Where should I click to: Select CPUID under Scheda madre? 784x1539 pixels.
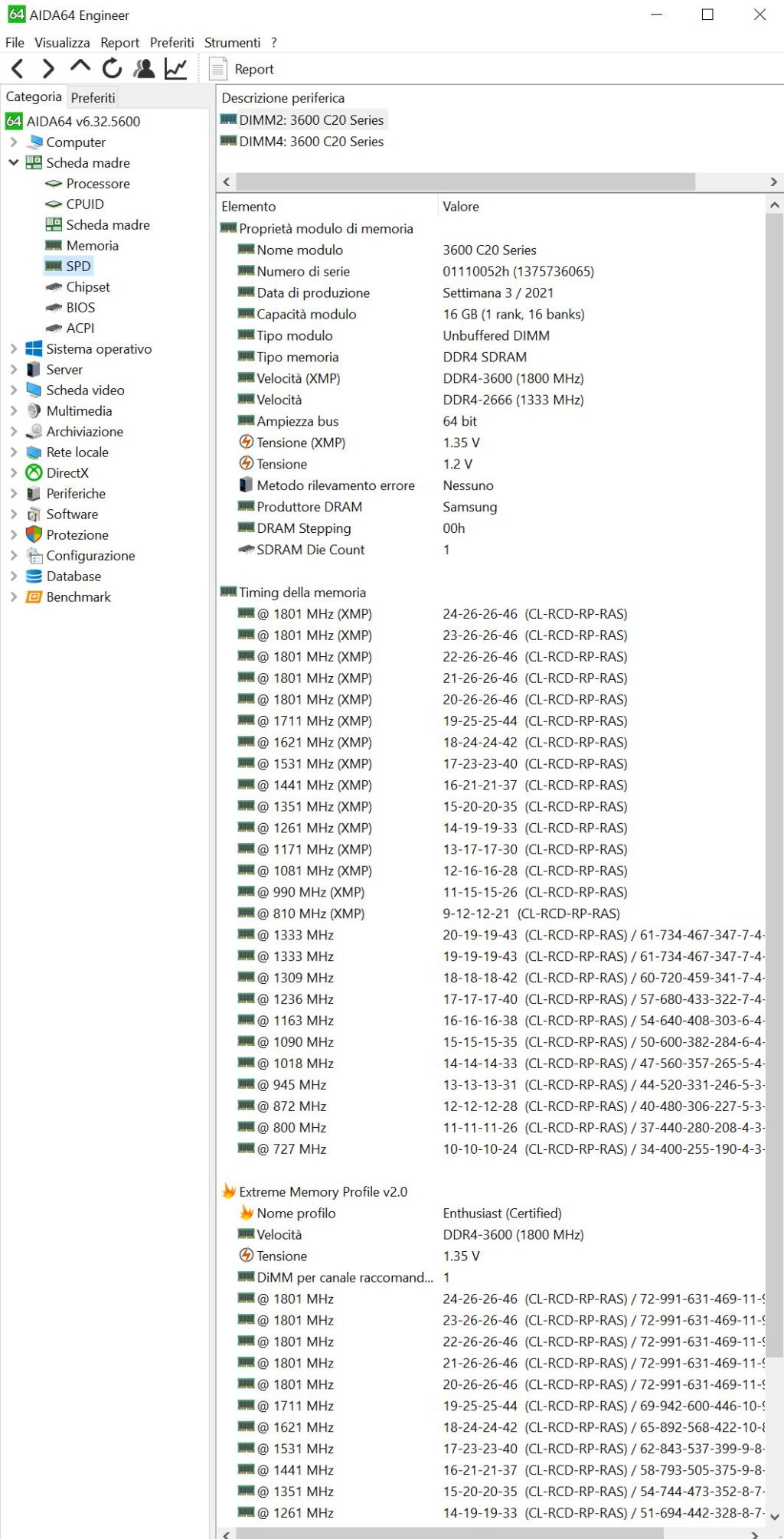tap(84, 204)
